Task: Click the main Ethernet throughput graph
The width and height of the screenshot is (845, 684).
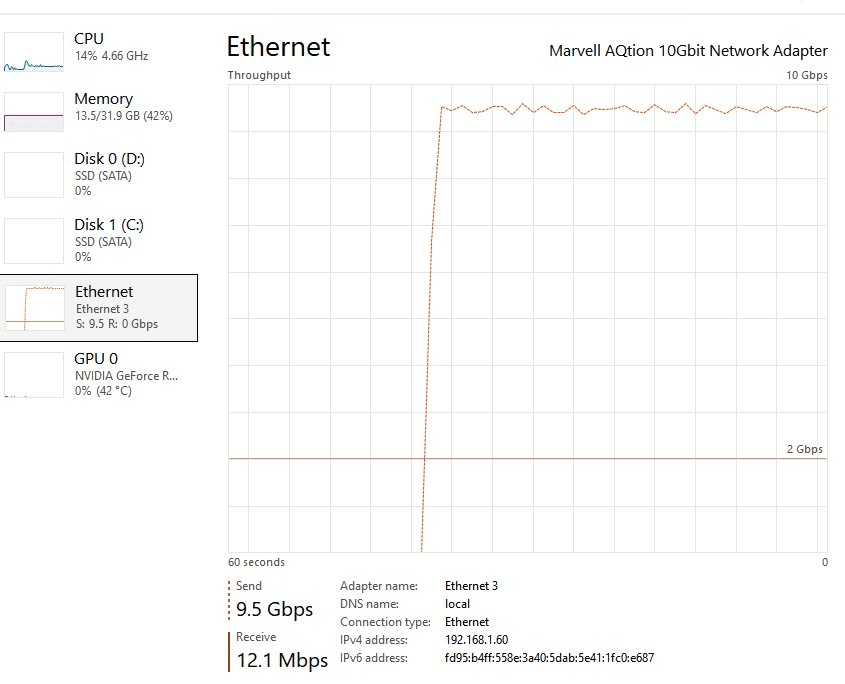Action: (x=527, y=318)
